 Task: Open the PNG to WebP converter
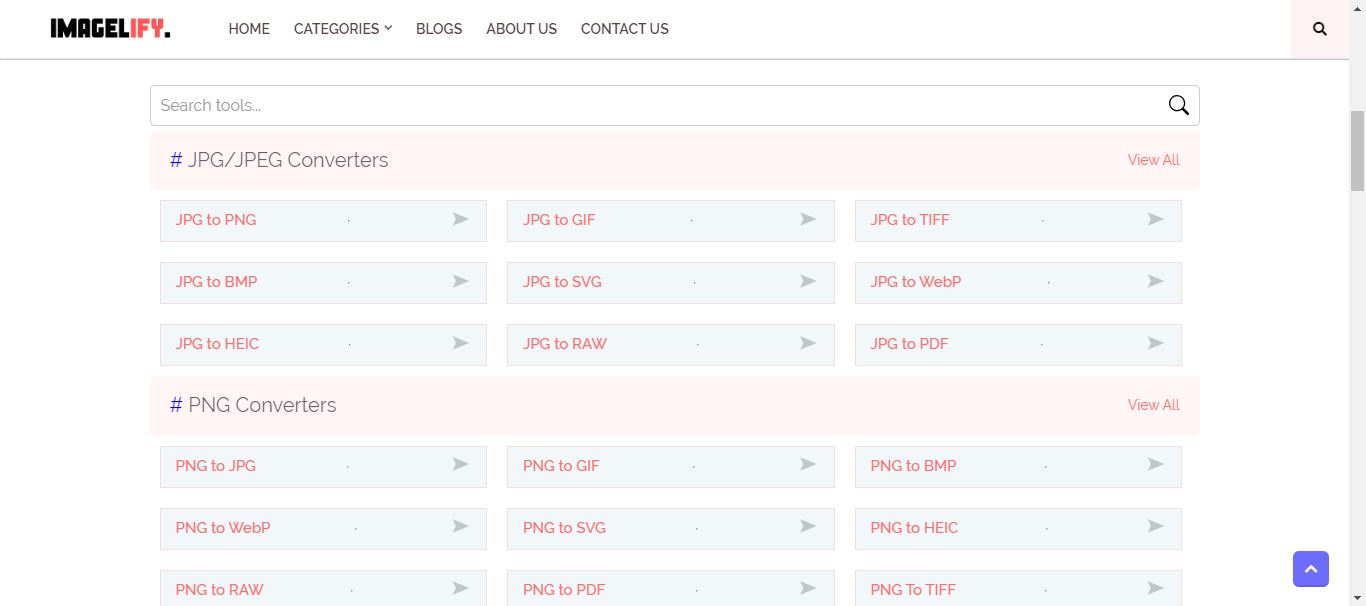[x=221, y=527]
